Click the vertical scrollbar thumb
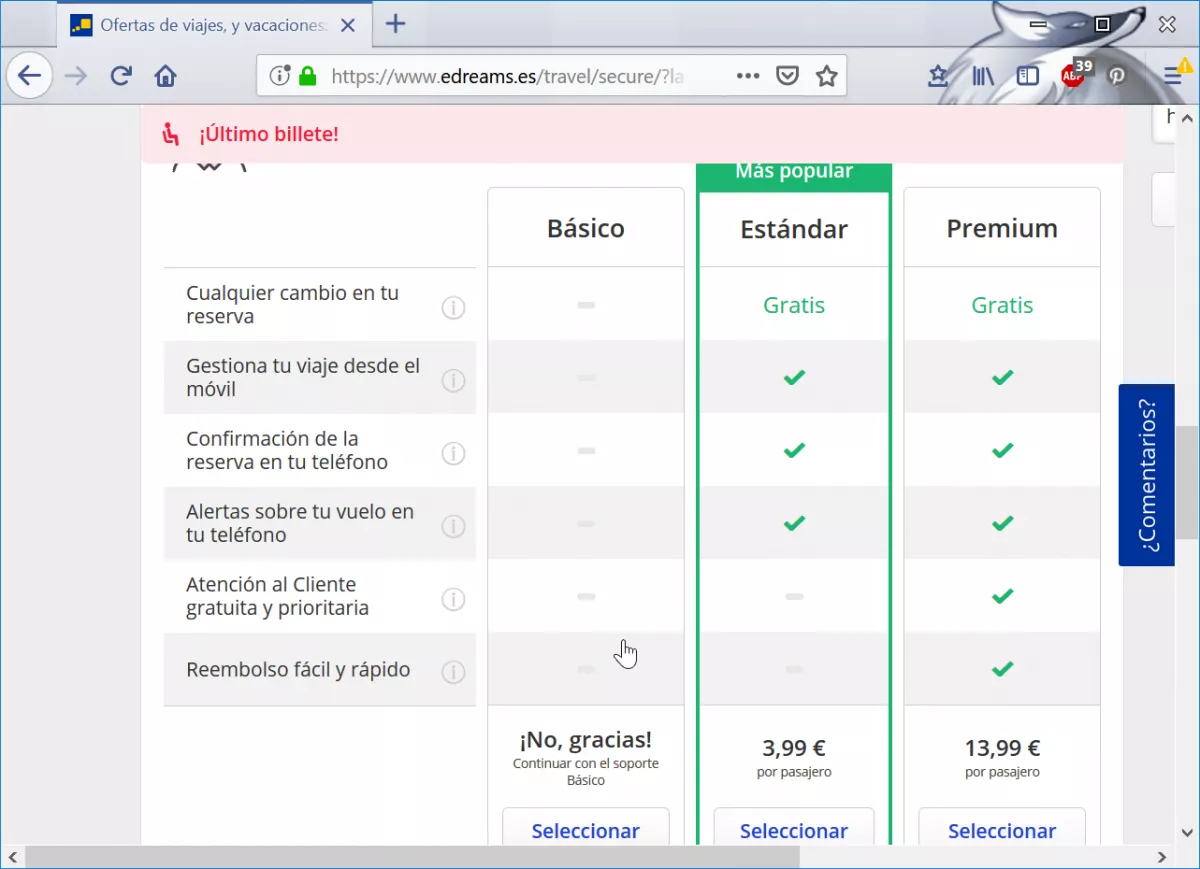Image resolution: width=1200 pixels, height=869 pixels. (x=1188, y=482)
